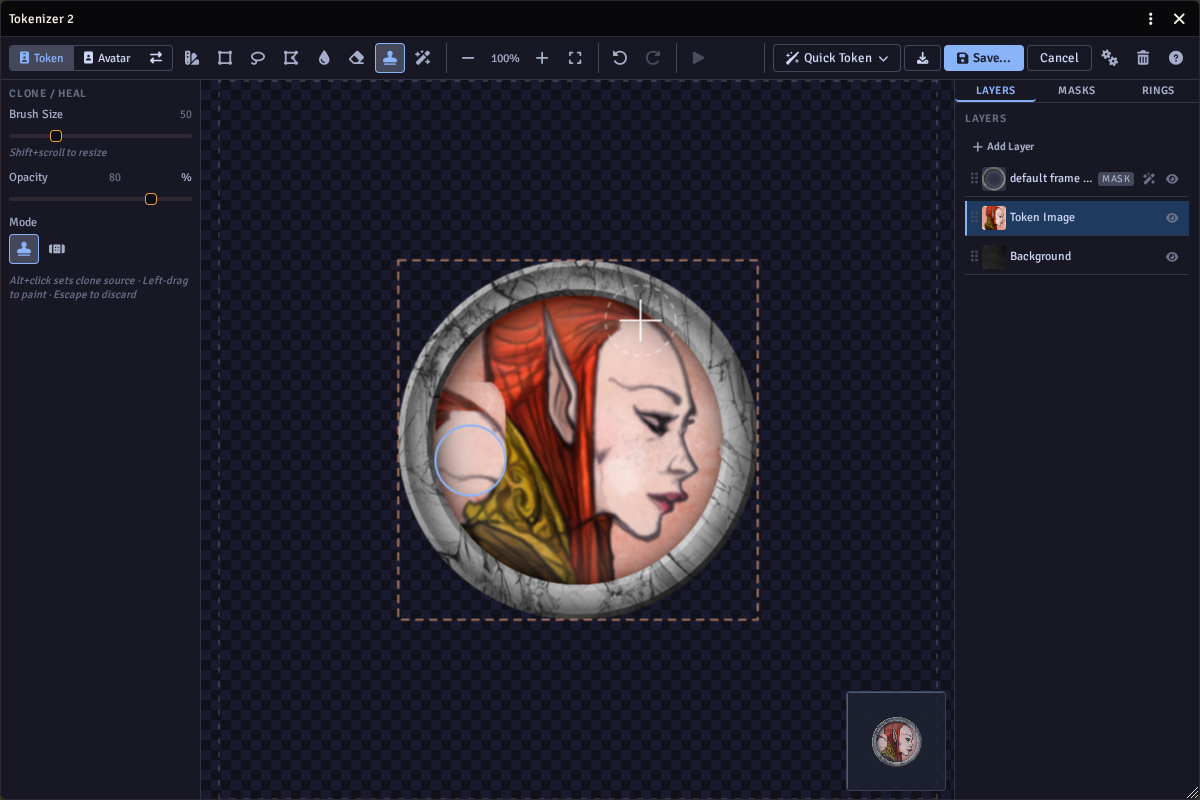Open the Quick Token dropdown

pos(837,58)
